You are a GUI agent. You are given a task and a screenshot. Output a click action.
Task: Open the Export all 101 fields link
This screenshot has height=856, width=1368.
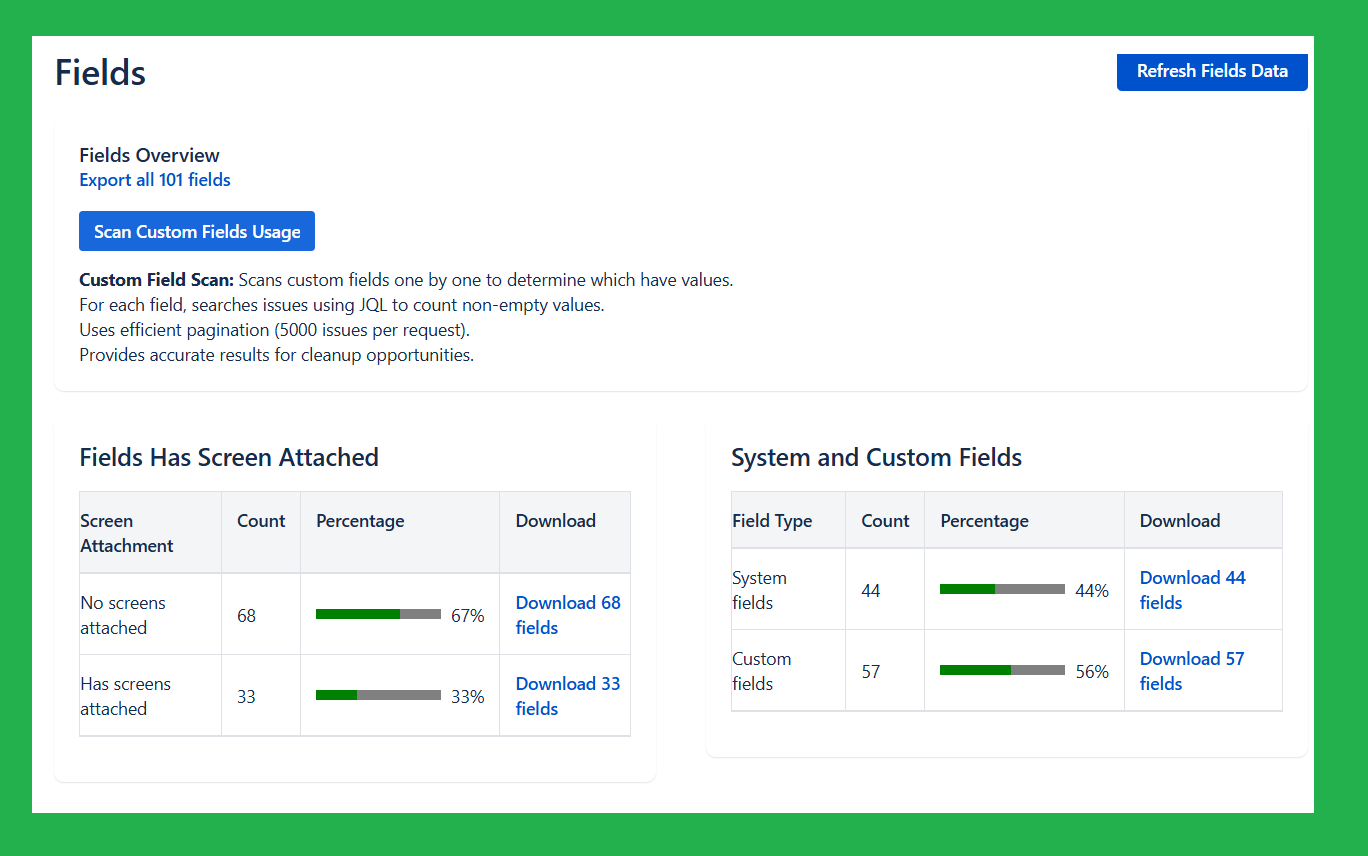click(x=155, y=180)
